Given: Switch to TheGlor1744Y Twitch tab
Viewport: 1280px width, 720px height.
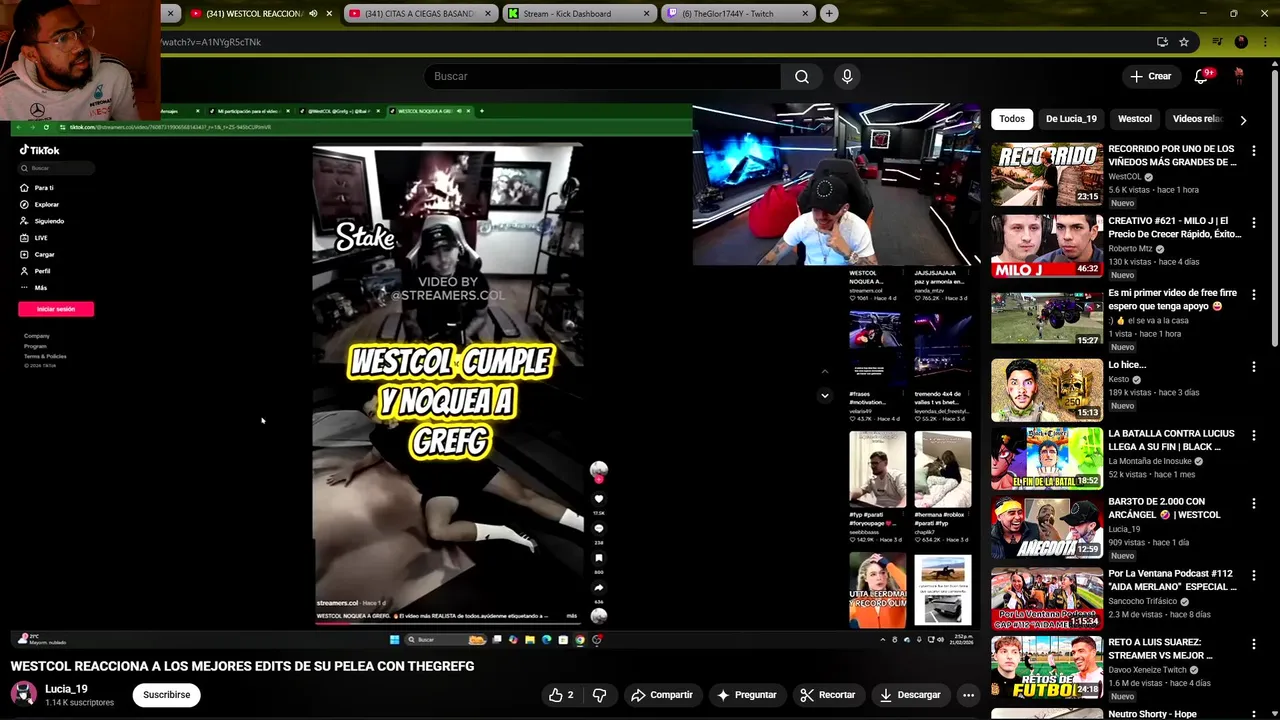Looking at the screenshot, I should [736, 14].
